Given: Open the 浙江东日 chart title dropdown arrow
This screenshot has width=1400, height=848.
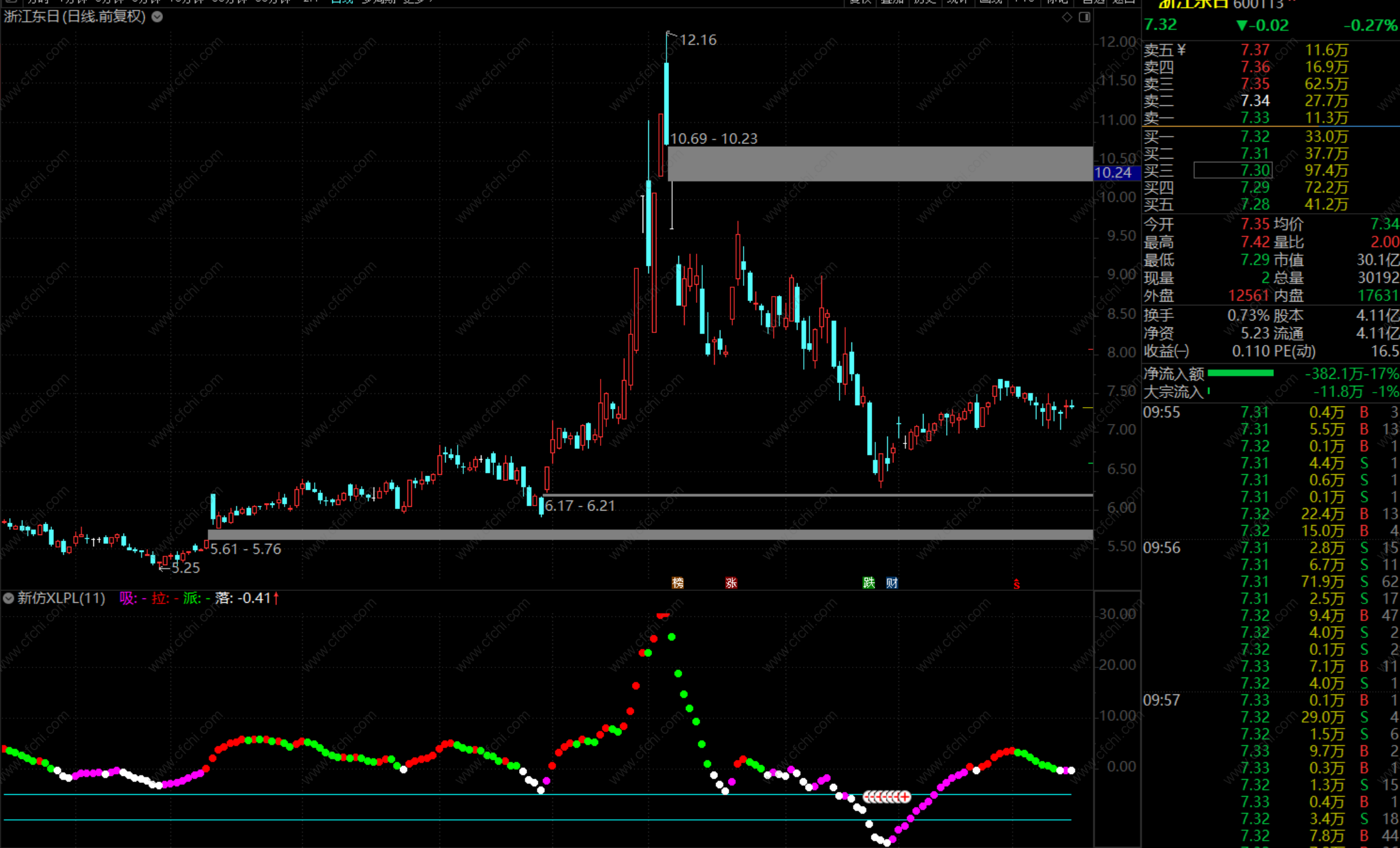Looking at the screenshot, I should click(157, 17).
